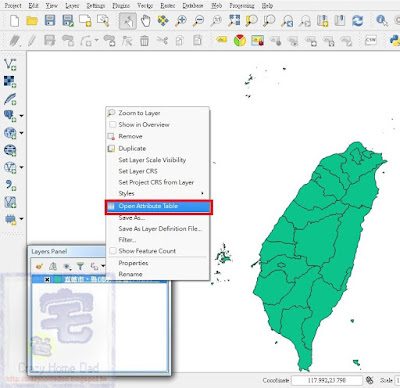The width and height of the screenshot is (400, 388).
Task: Click the Coordinate input field
Action: 327,380
